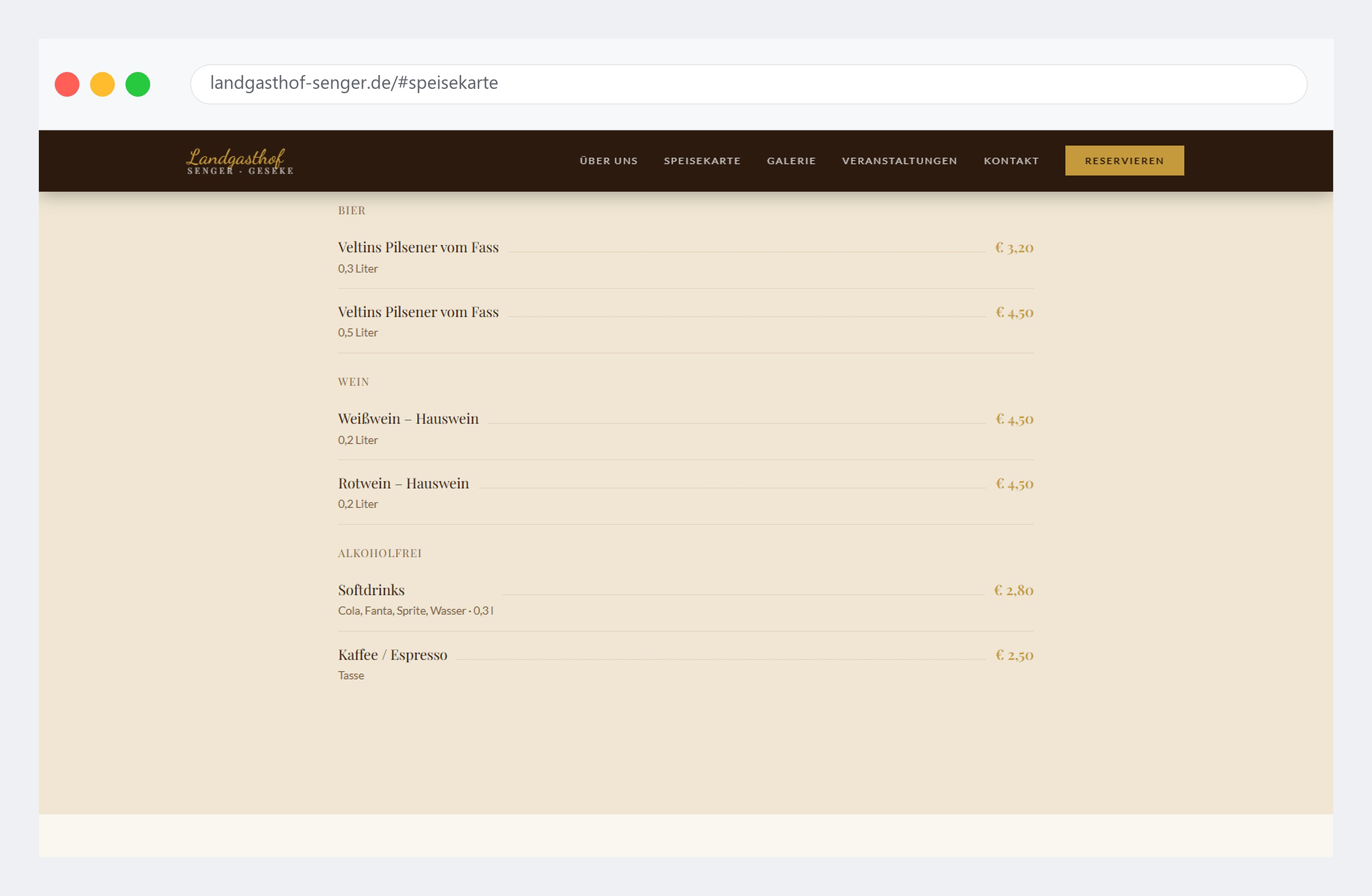Click the 0,3 Liter description under Veltins
Screen dimensions: 1372x896
point(358,269)
